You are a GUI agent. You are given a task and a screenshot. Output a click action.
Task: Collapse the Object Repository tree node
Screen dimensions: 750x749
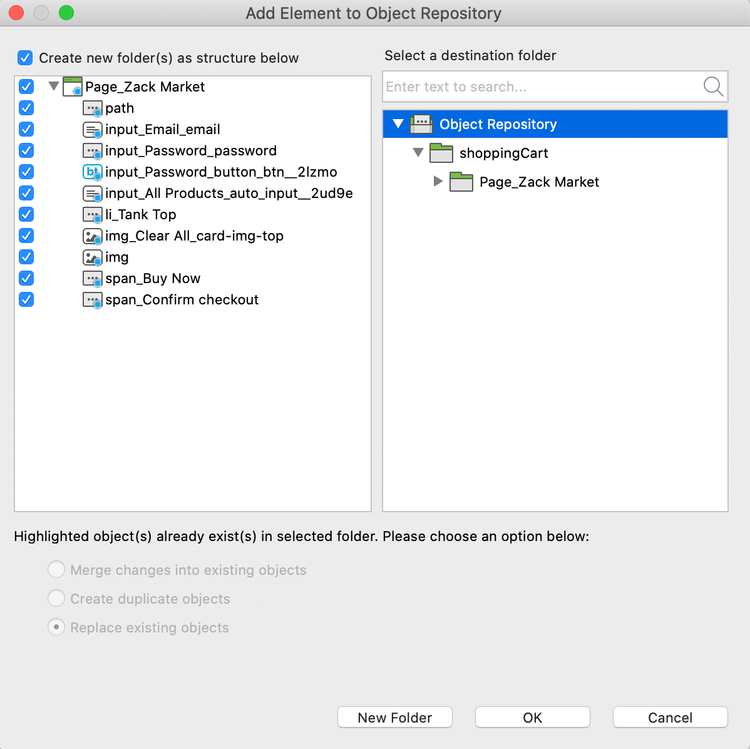[398, 125]
